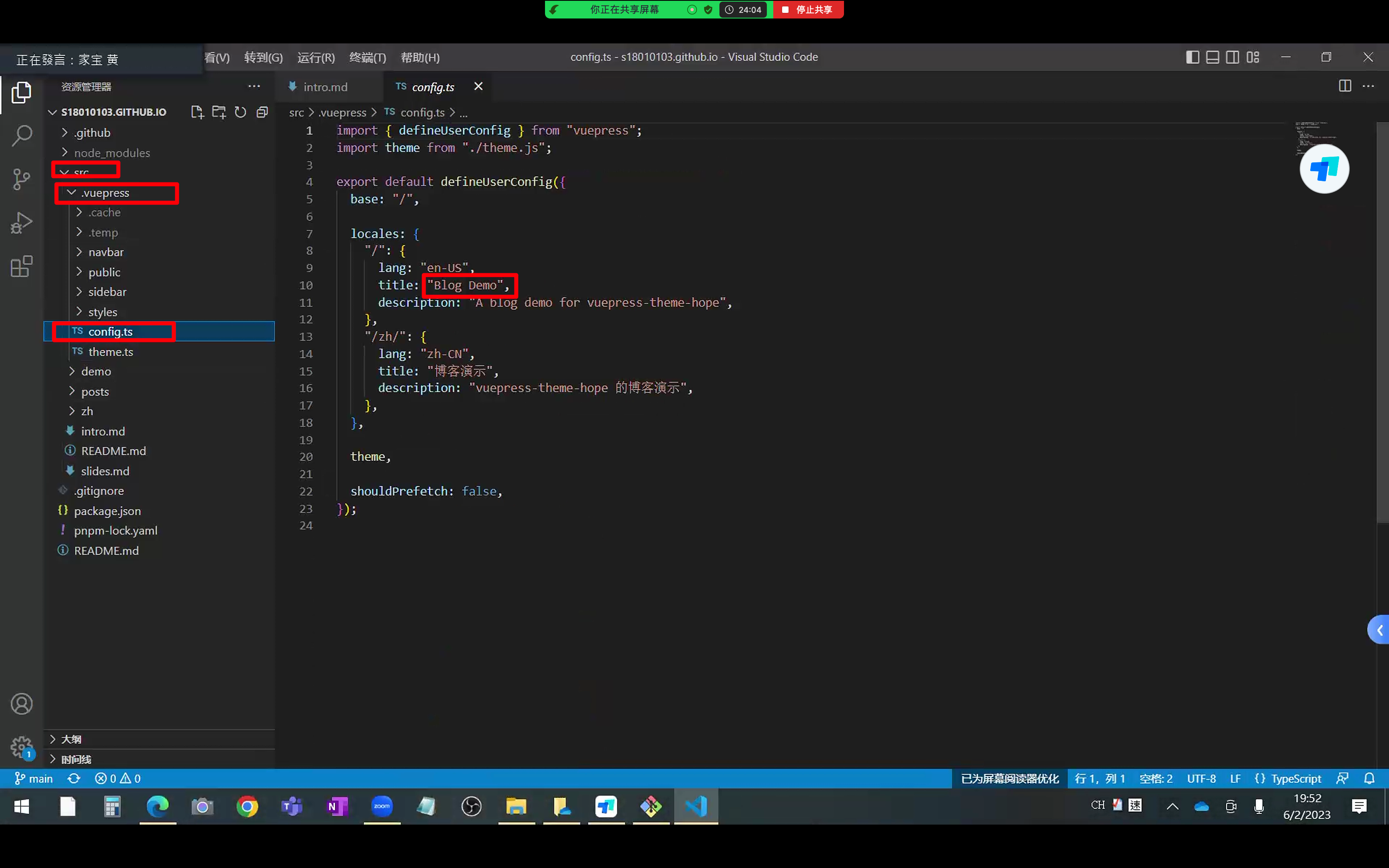Viewport: 1389px width, 868px height.
Task: Open OBS Studio from taskbar
Action: pyautogui.click(x=472, y=807)
